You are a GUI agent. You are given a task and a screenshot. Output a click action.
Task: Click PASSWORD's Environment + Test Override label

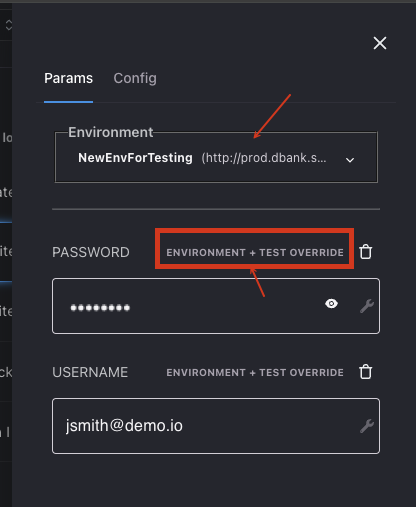pyautogui.click(x=255, y=253)
